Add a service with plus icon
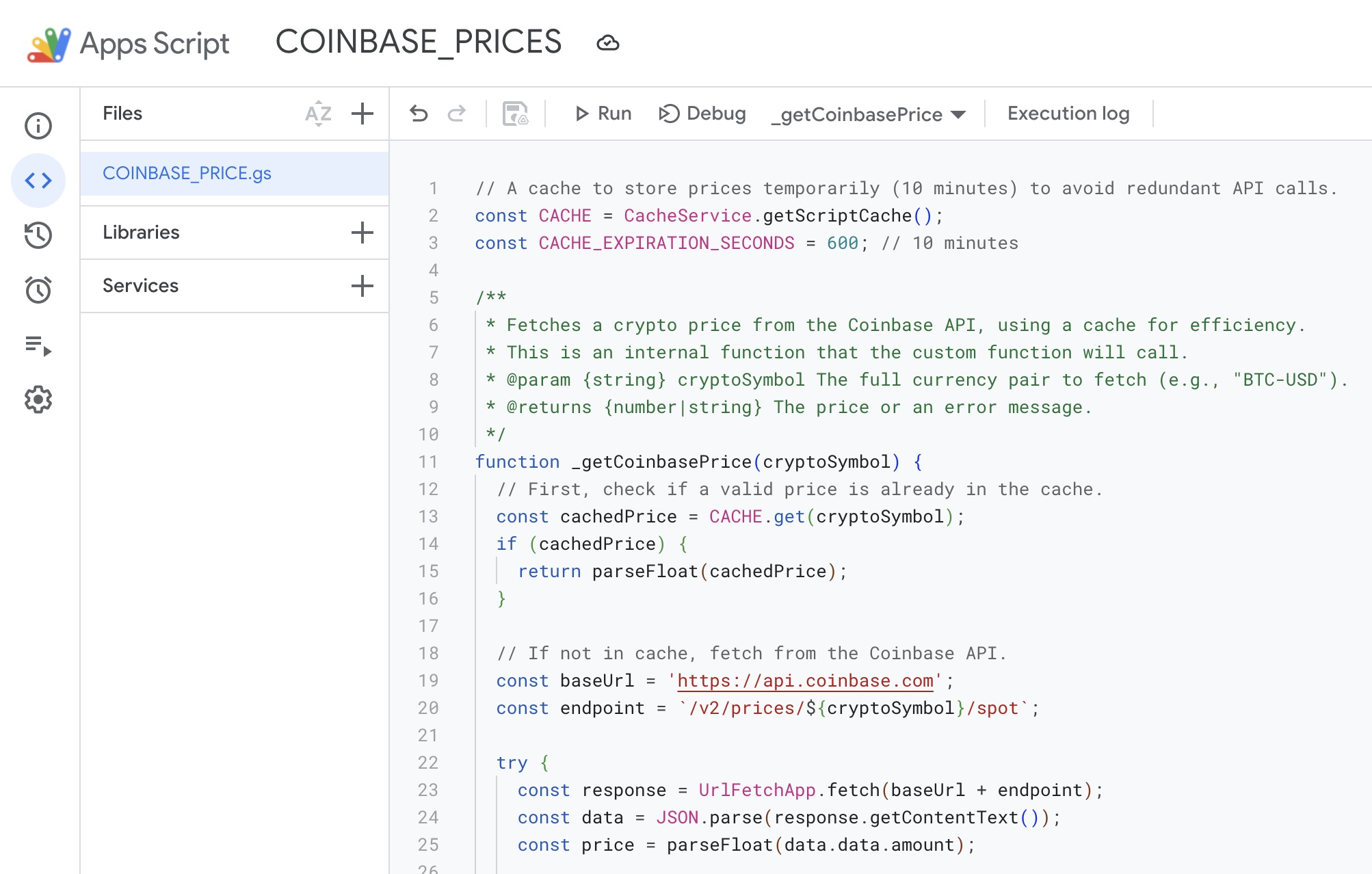 point(362,286)
